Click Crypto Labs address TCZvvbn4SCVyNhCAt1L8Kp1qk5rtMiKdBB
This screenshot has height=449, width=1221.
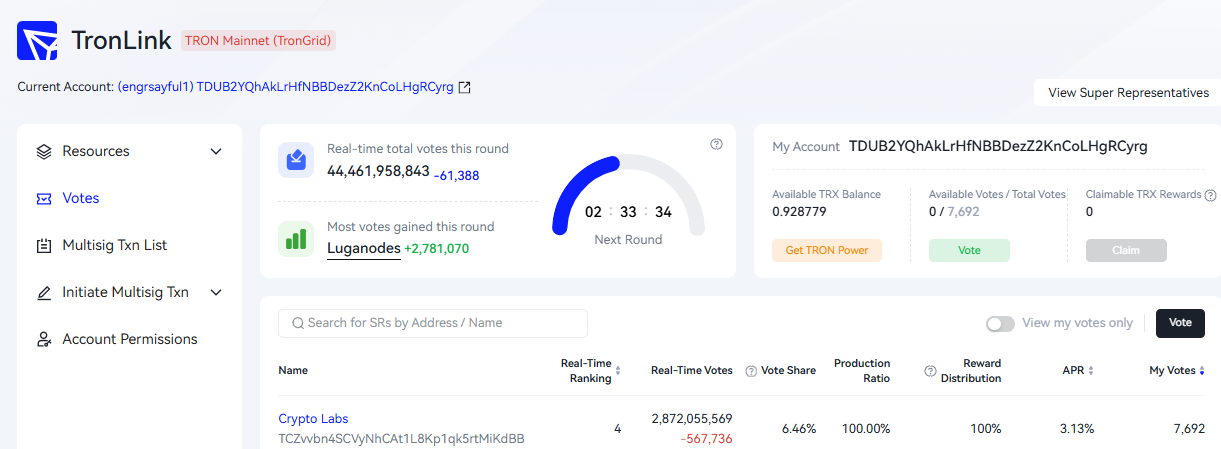tap(401, 439)
